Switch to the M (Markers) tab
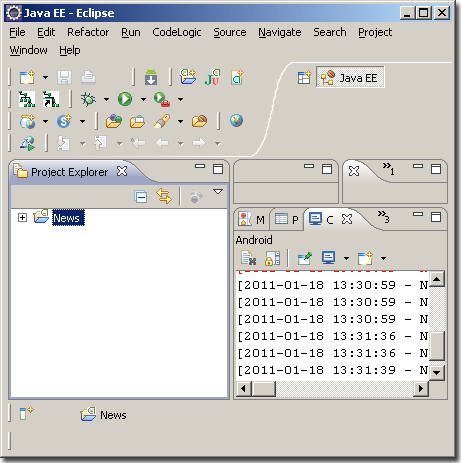 pos(252,219)
